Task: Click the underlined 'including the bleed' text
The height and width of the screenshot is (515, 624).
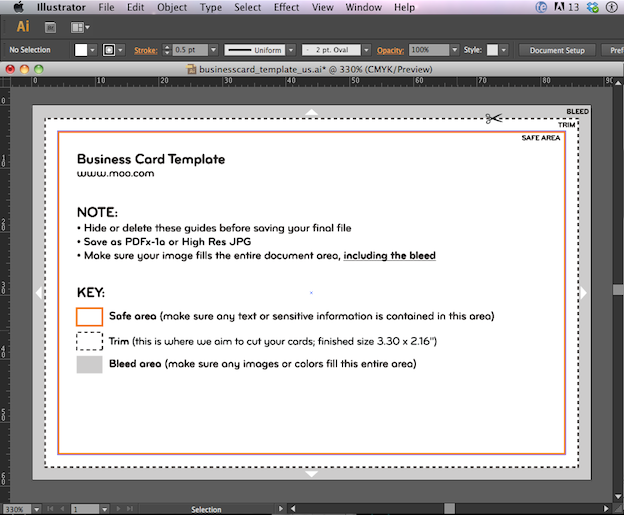Action: coord(390,256)
